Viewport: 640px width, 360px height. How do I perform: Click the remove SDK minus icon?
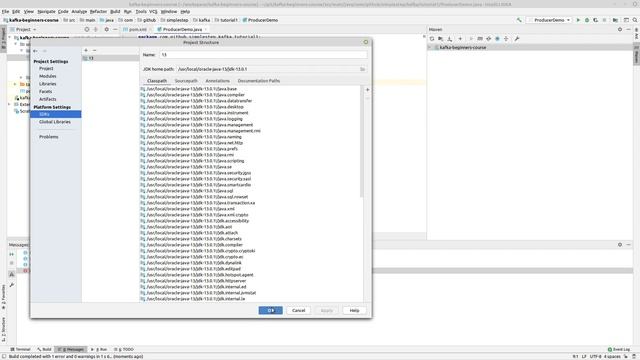[x=94, y=50]
